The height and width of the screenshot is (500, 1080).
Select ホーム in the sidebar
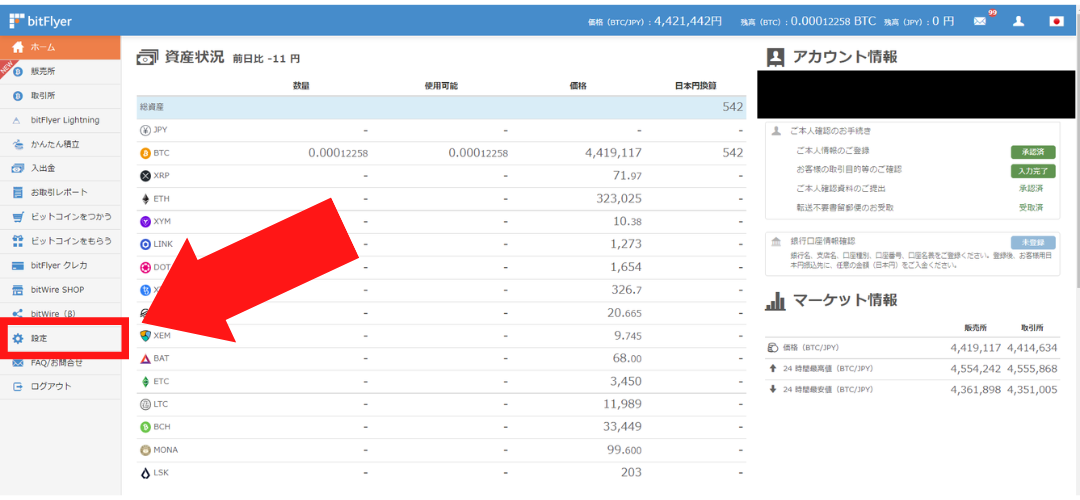[x=43, y=47]
